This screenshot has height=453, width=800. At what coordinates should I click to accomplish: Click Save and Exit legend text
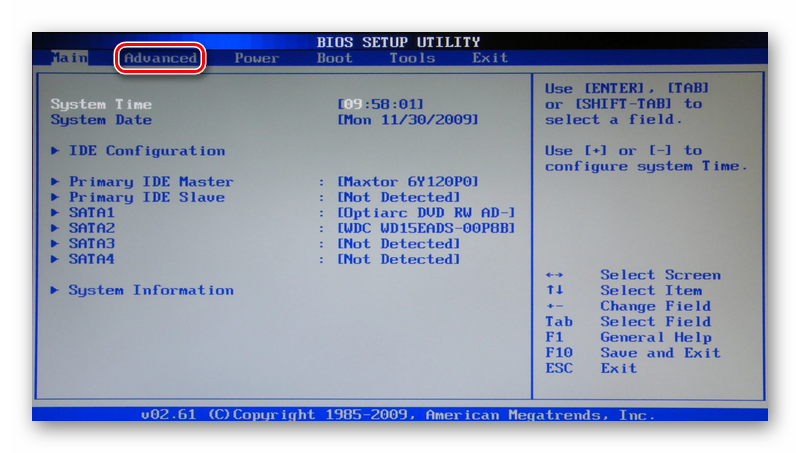pyautogui.click(x=661, y=353)
